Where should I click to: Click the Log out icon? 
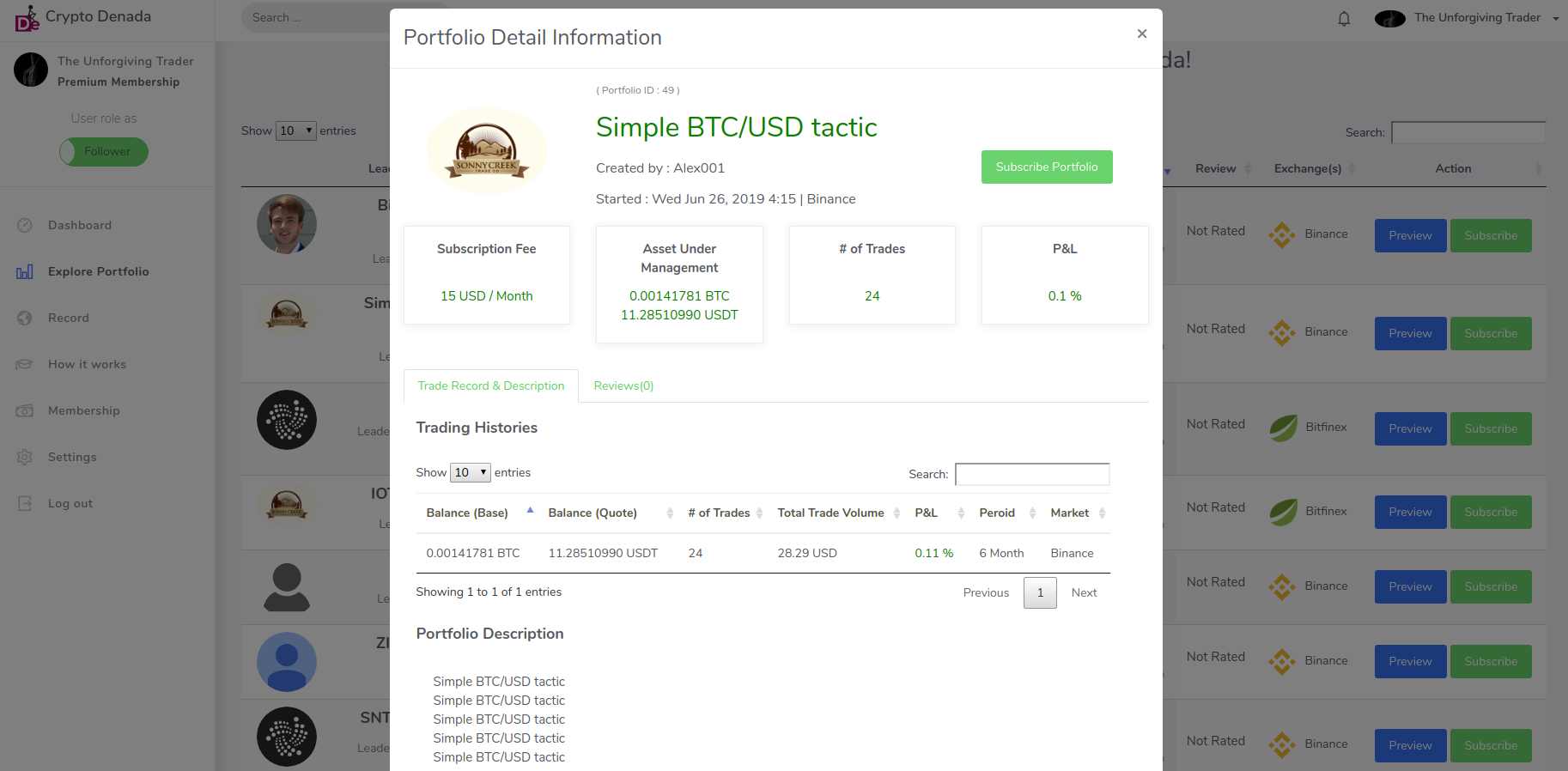(25, 503)
